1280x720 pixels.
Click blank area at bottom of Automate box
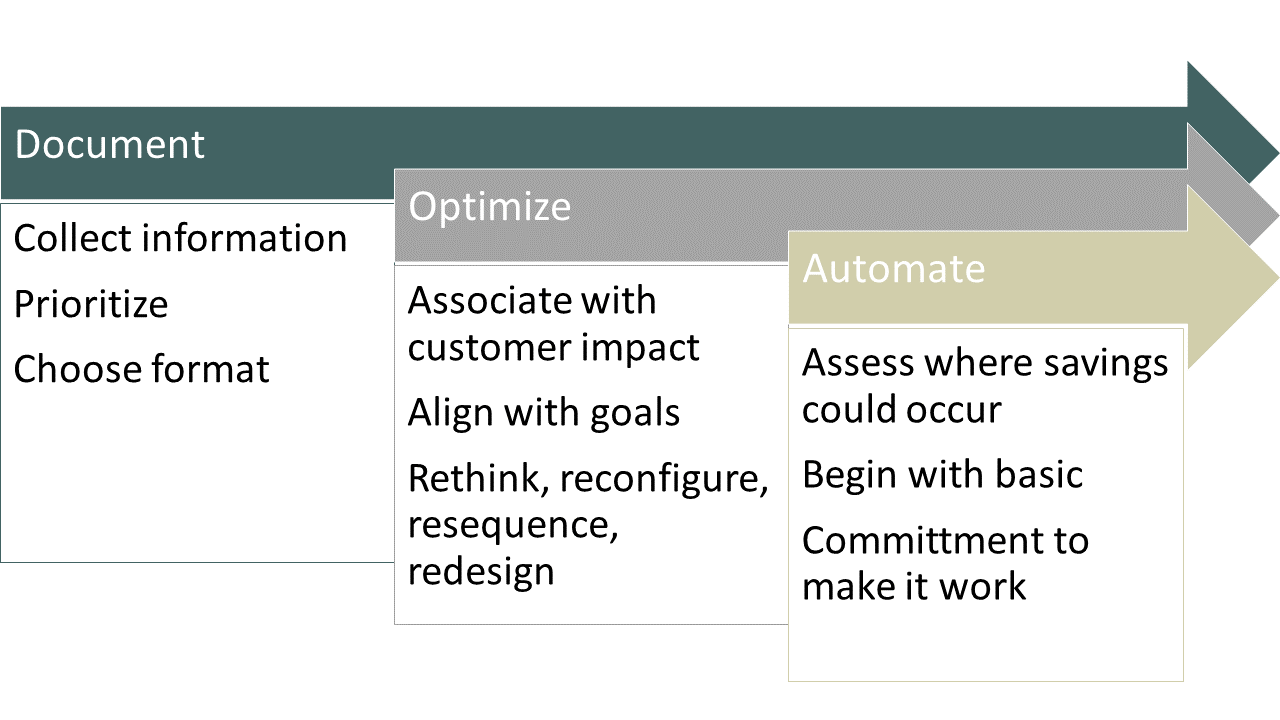[x=985, y=645]
